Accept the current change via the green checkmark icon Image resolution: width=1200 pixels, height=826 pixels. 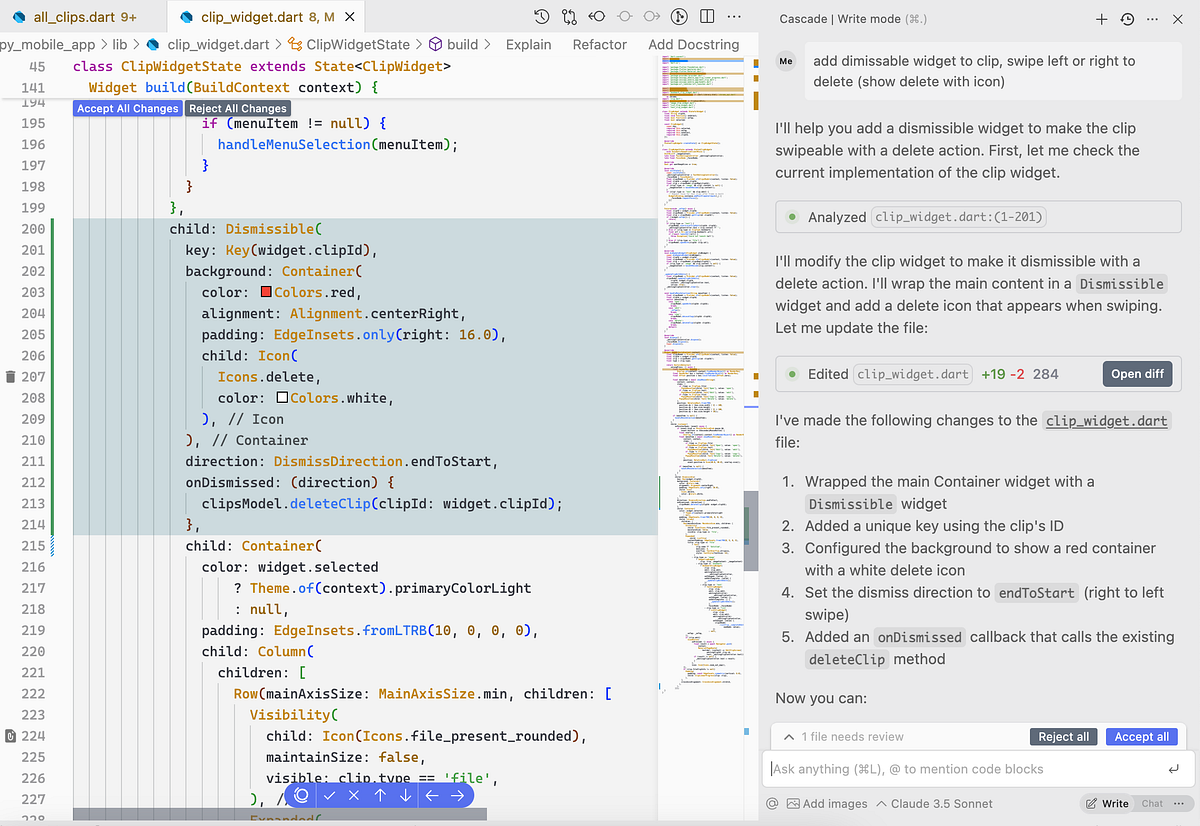(x=330, y=795)
